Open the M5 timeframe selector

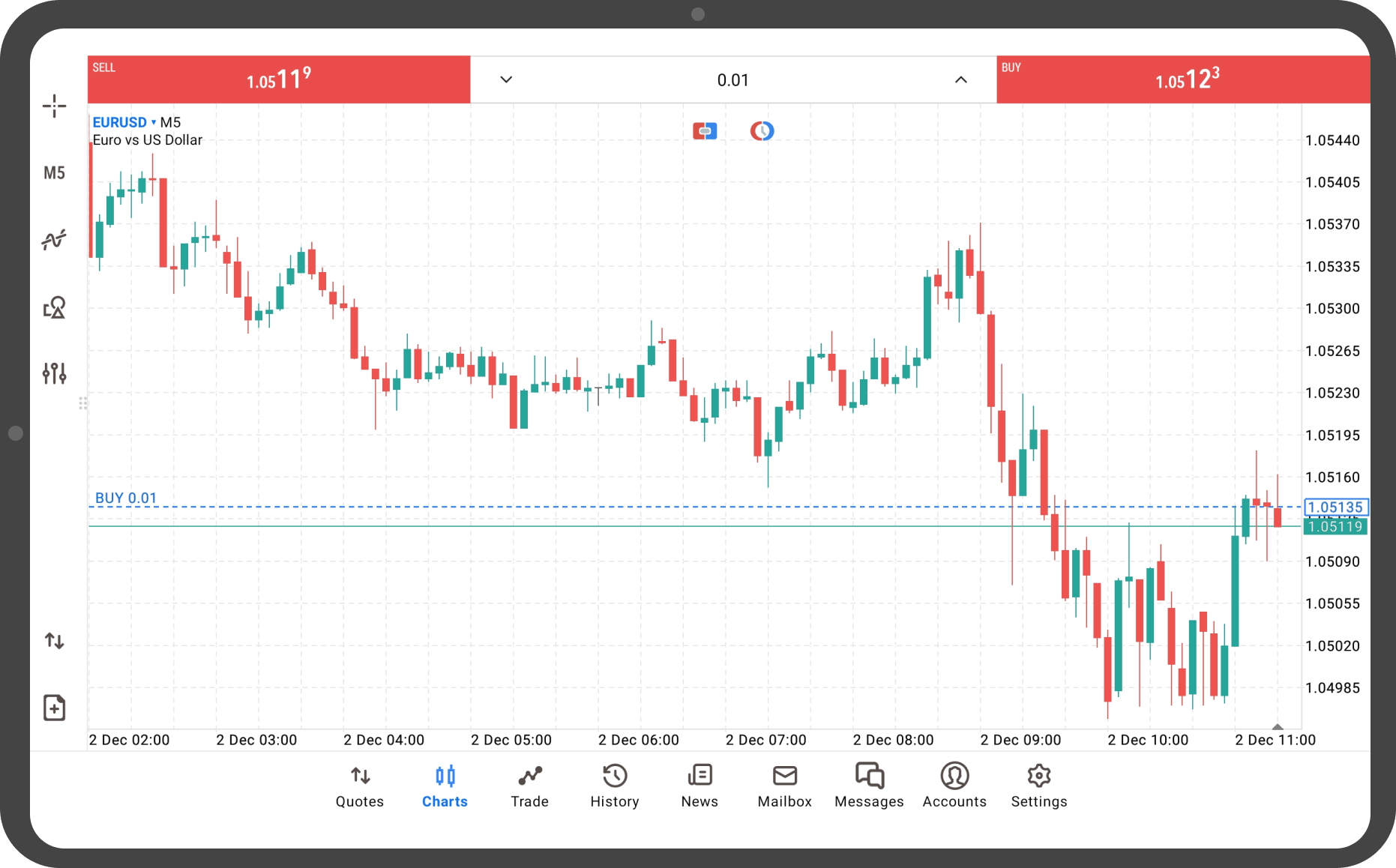tap(54, 173)
